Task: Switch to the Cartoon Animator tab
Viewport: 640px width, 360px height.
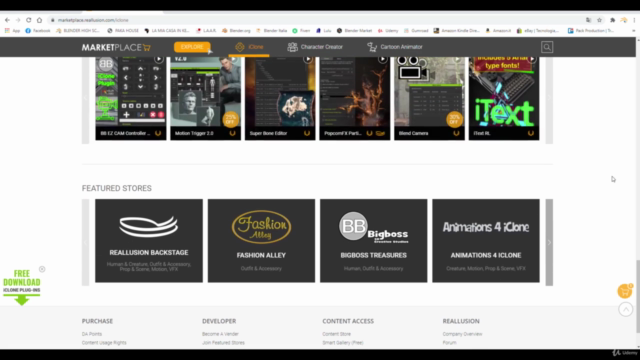Action: 395,47
